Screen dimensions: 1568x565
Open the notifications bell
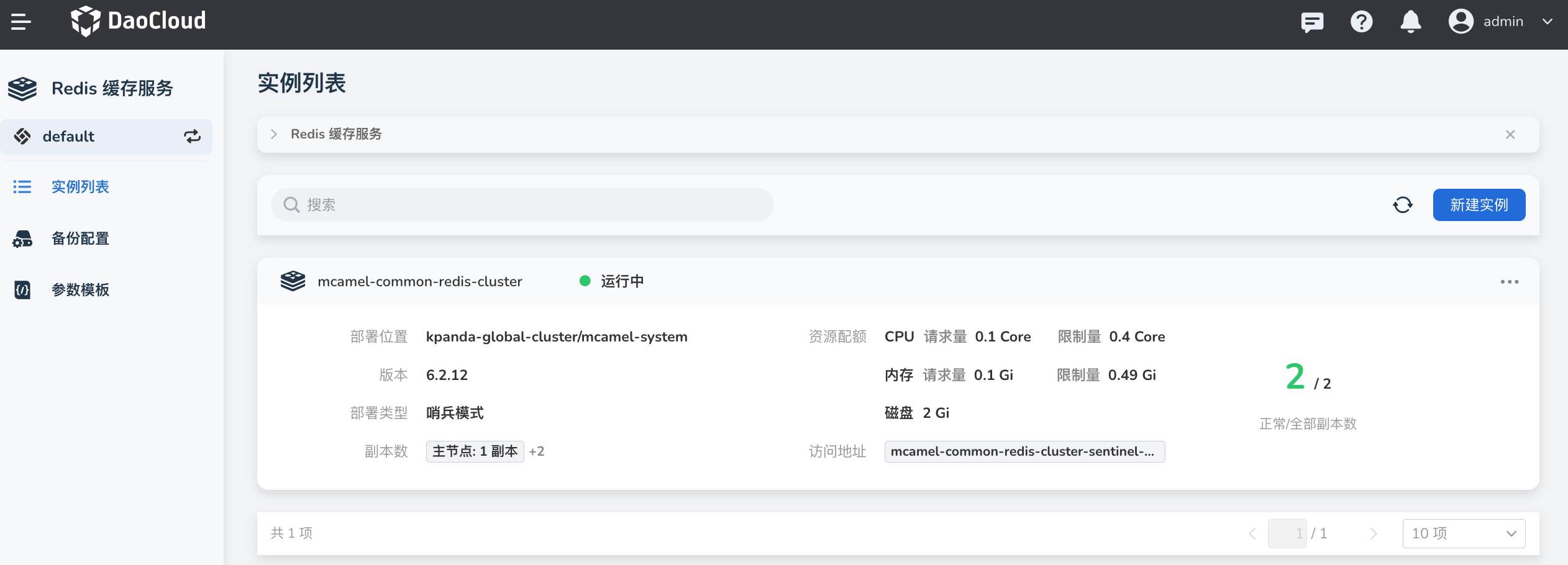coord(1410,22)
